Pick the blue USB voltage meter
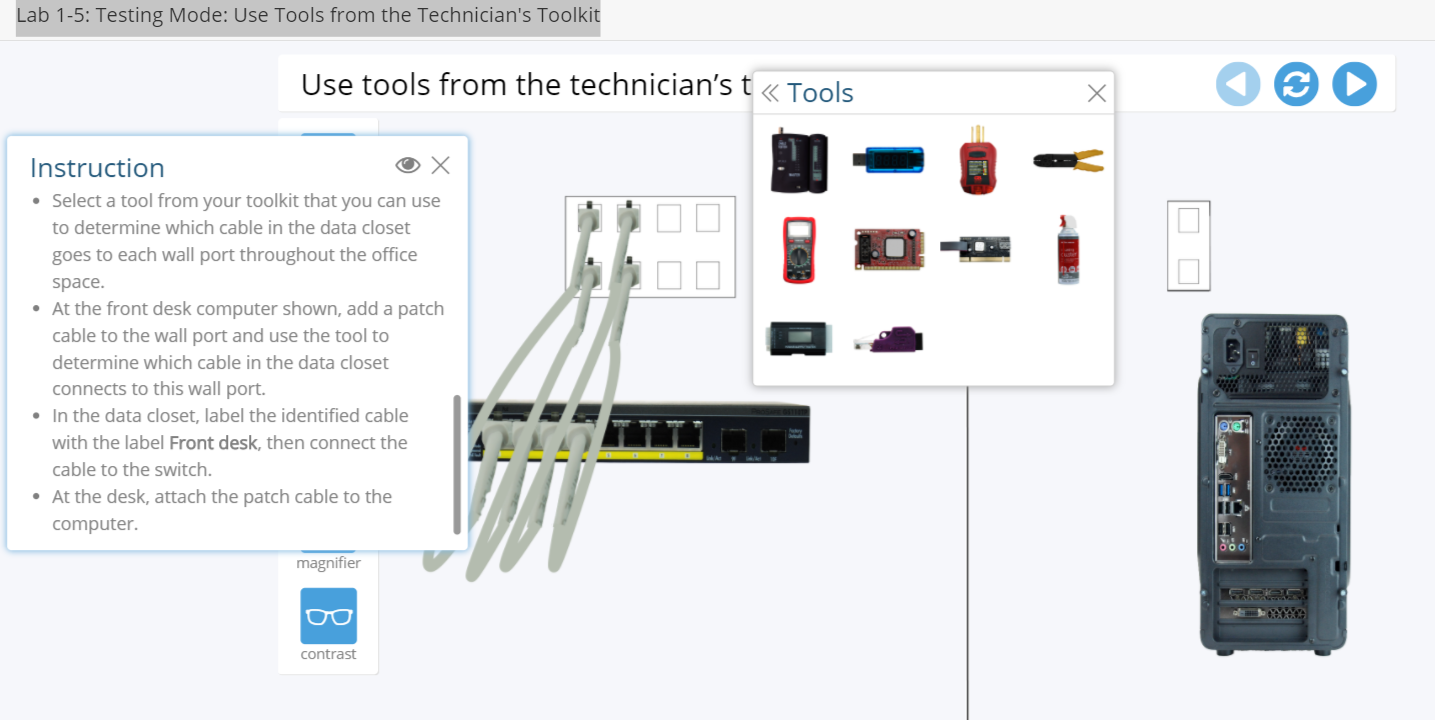1435x720 pixels. click(x=888, y=159)
